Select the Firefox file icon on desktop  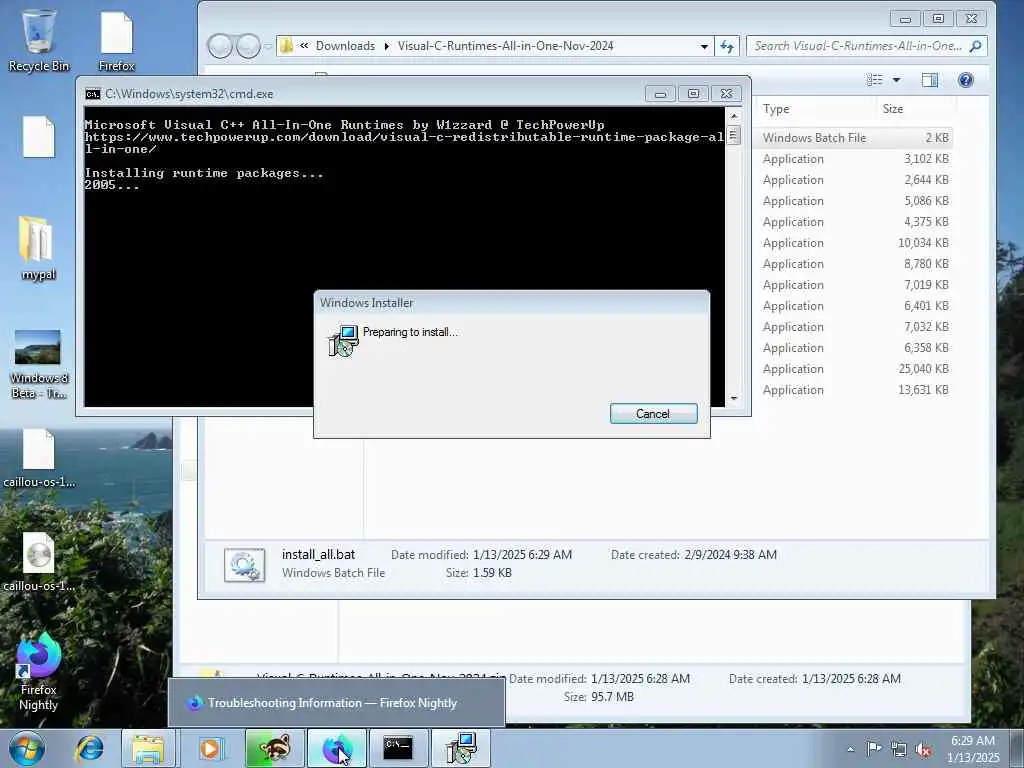pyautogui.click(x=117, y=40)
